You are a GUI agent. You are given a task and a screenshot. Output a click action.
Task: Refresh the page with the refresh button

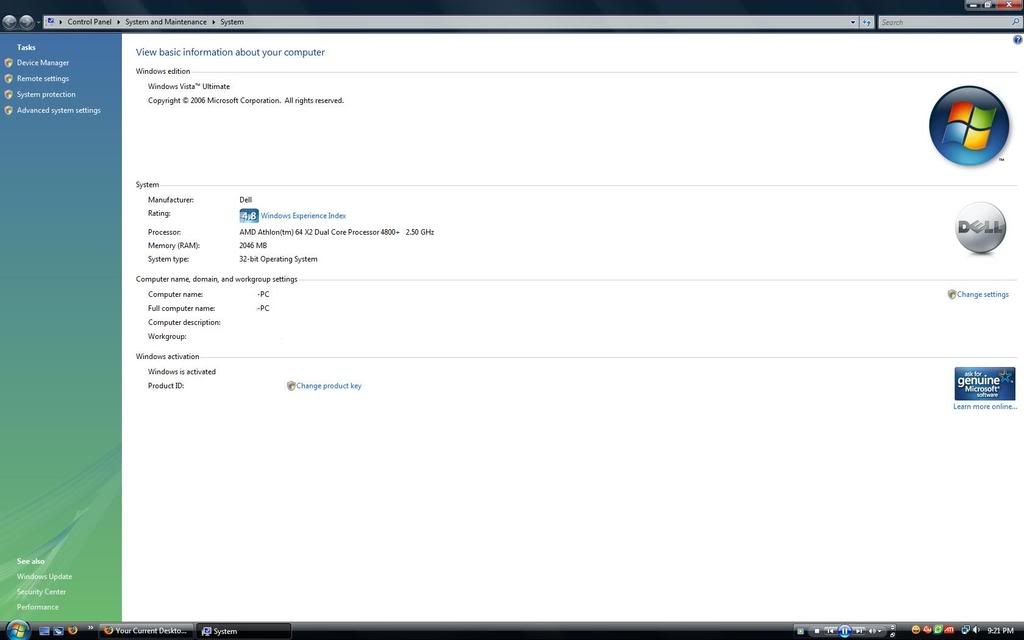tap(867, 22)
